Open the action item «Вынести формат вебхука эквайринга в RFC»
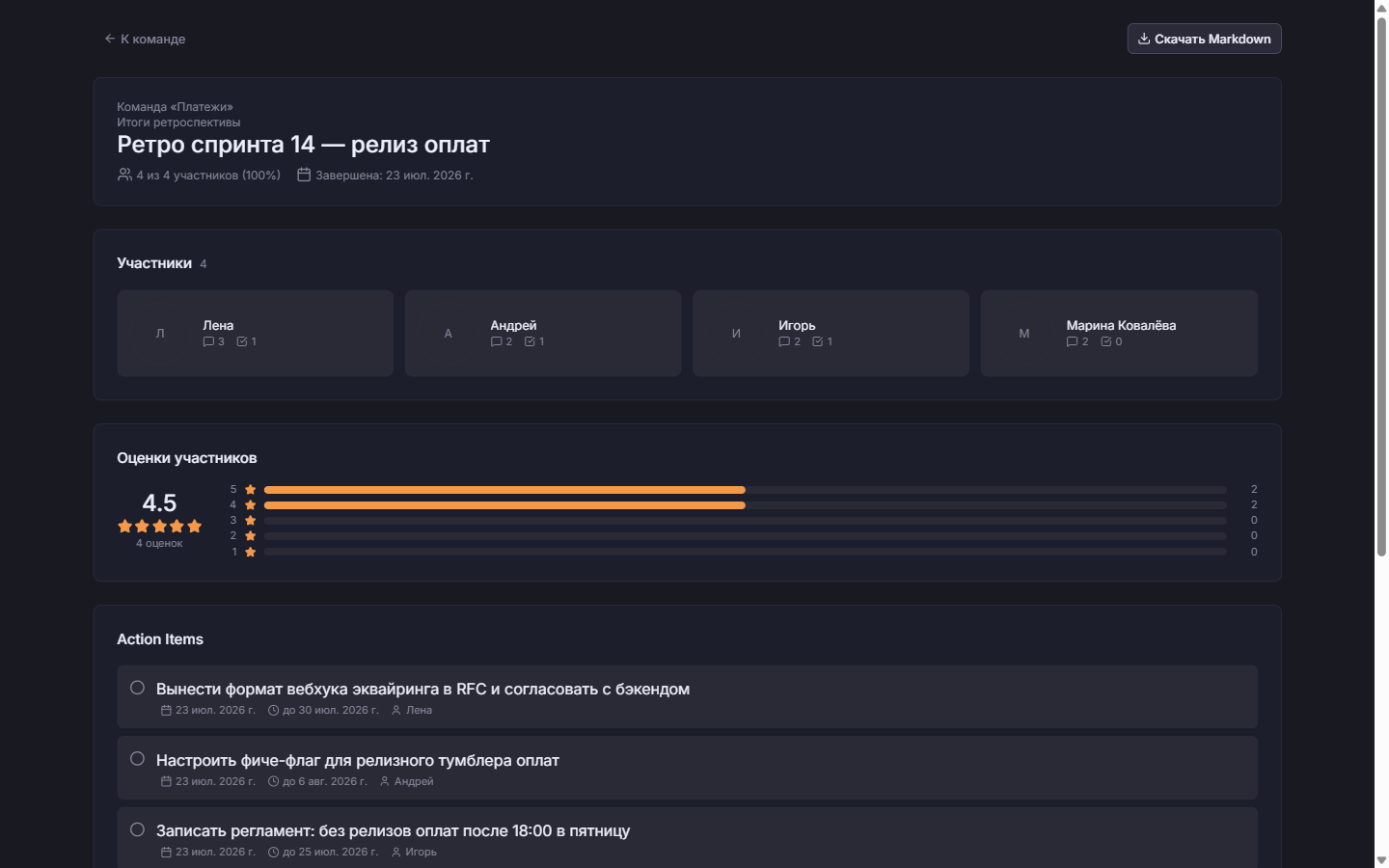This screenshot has height=868, width=1389. (x=422, y=690)
